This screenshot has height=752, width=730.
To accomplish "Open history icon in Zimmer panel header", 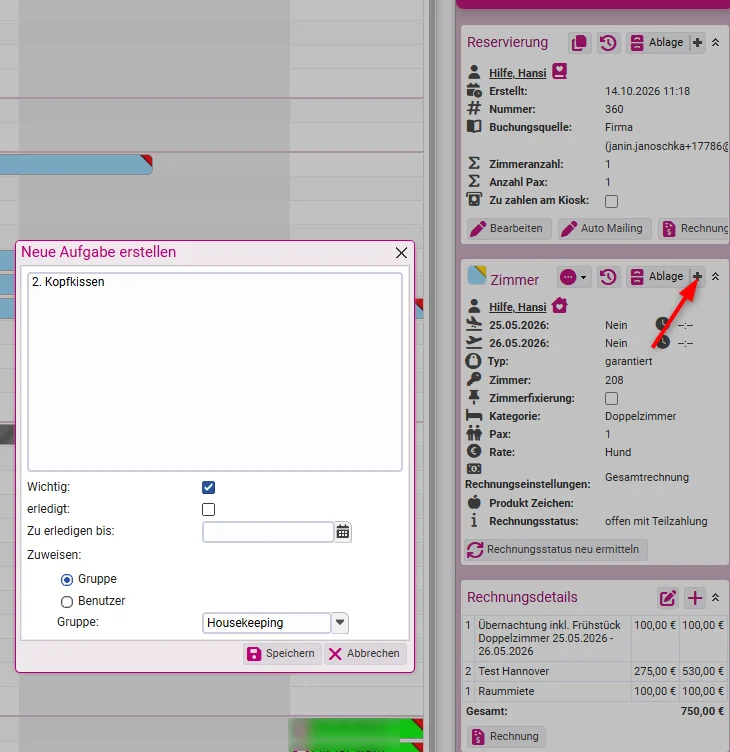I will 608,277.
